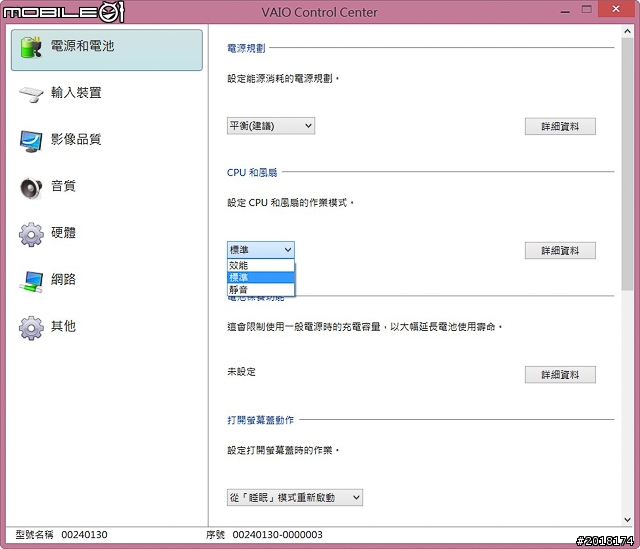640x549 pixels.
Task: Click 詳細資料 button beside 未設定
Action: [560, 375]
